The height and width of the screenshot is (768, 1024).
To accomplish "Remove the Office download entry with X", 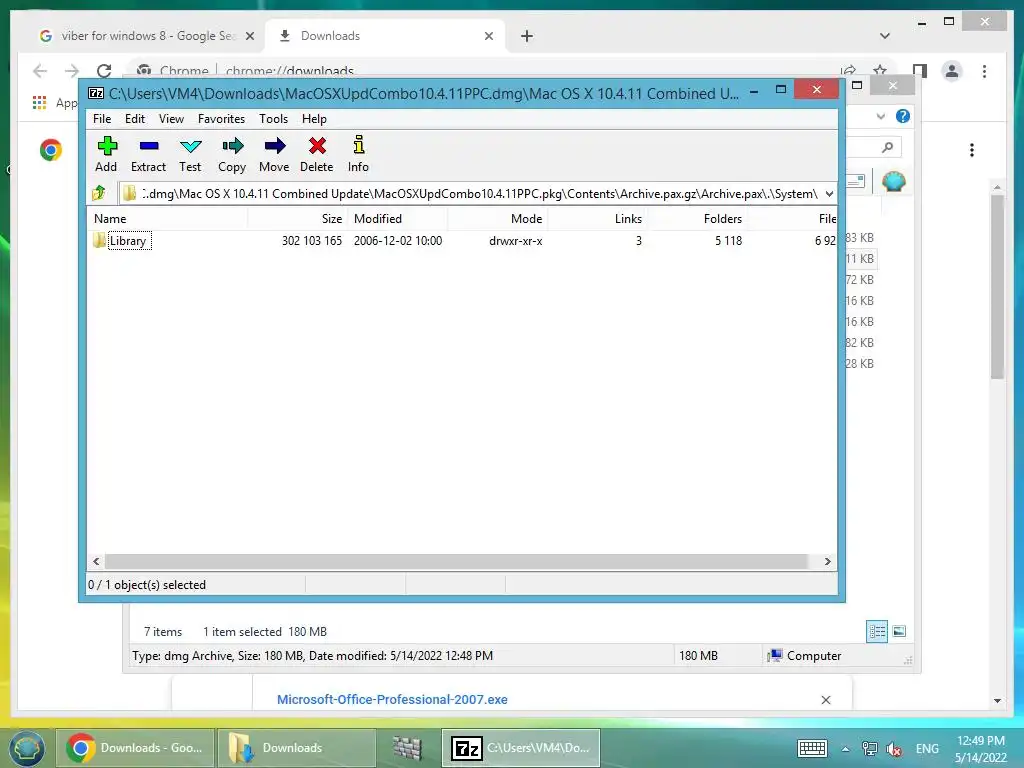I will coord(825,700).
